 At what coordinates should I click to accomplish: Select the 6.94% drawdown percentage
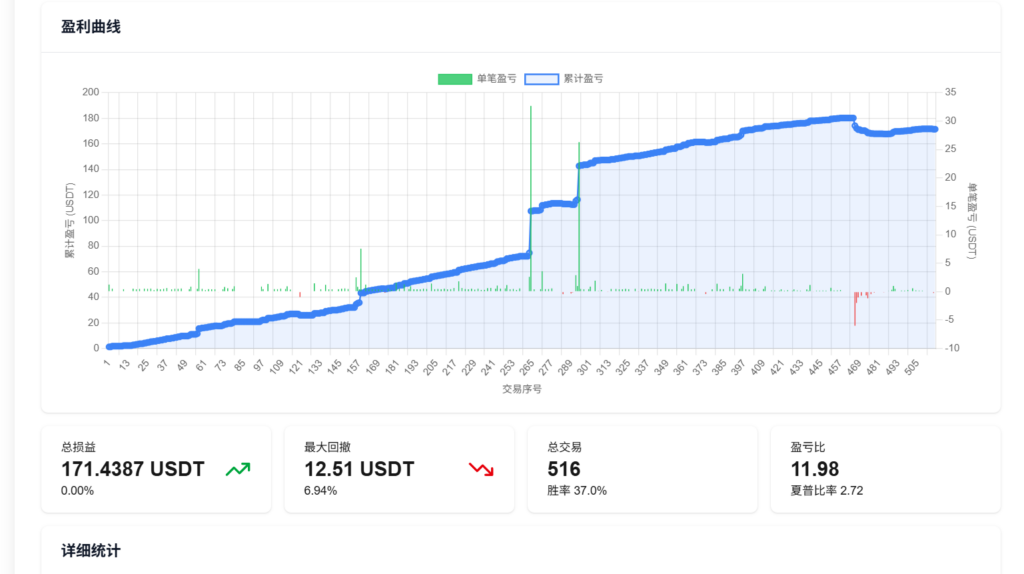click(x=320, y=491)
